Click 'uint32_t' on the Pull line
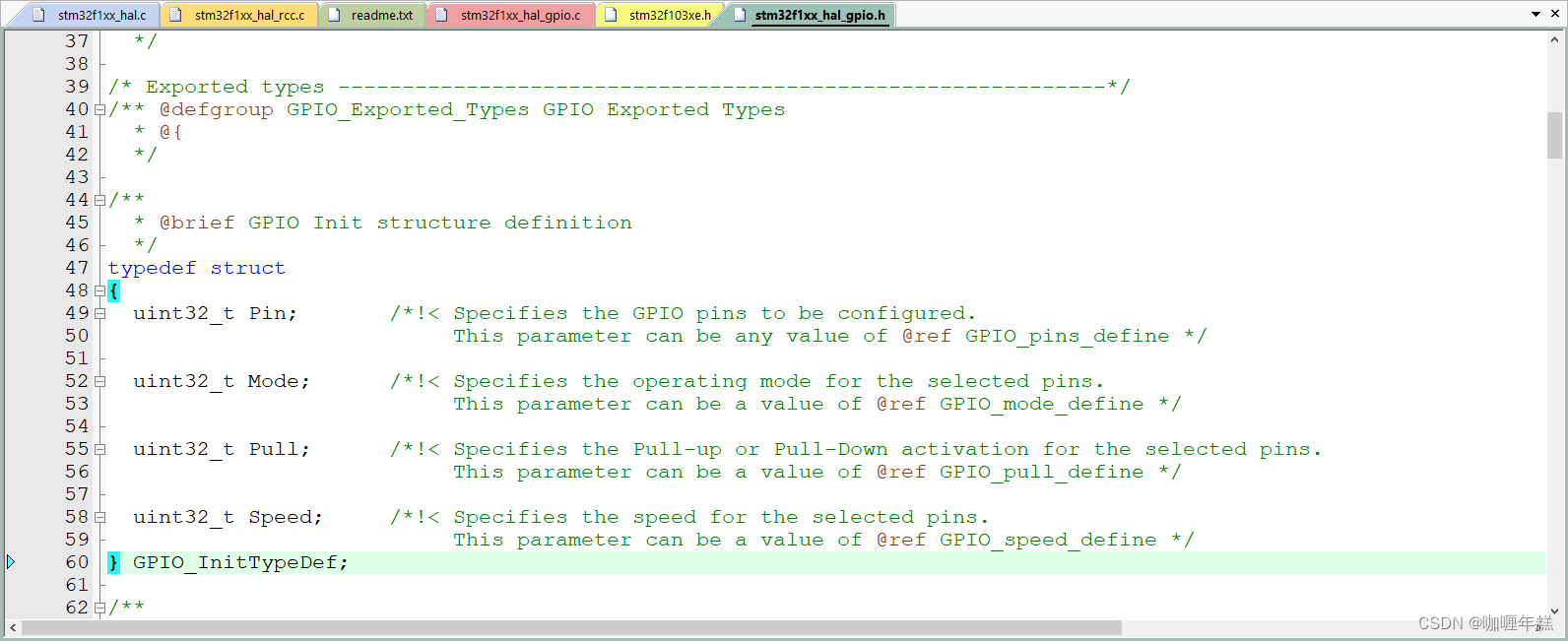 (184, 449)
